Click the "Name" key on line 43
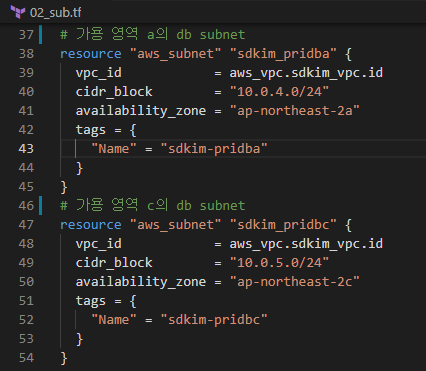Viewport: 426px width, 371px height. click(x=114, y=149)
